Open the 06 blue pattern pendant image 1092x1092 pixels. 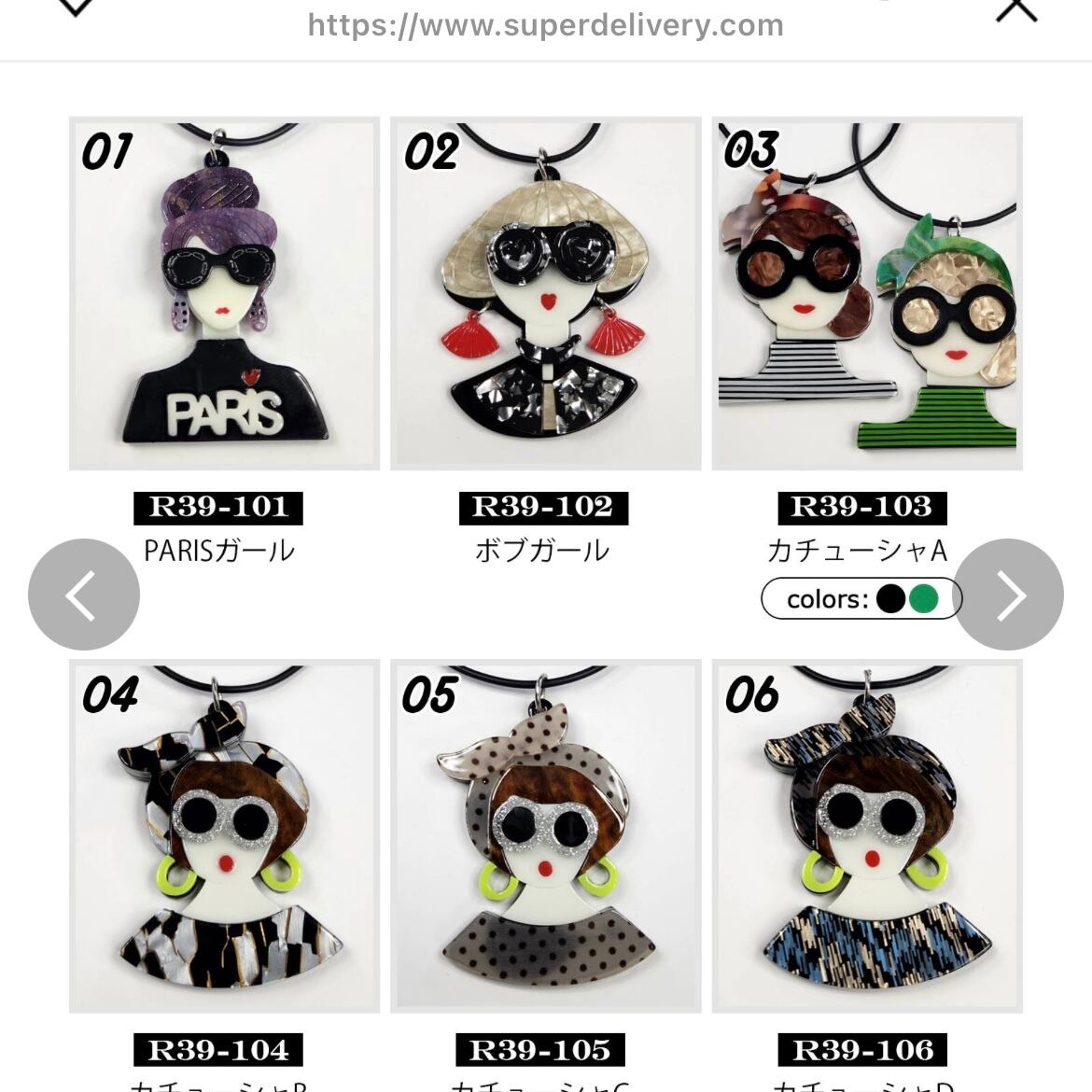(x=867, y=835)
